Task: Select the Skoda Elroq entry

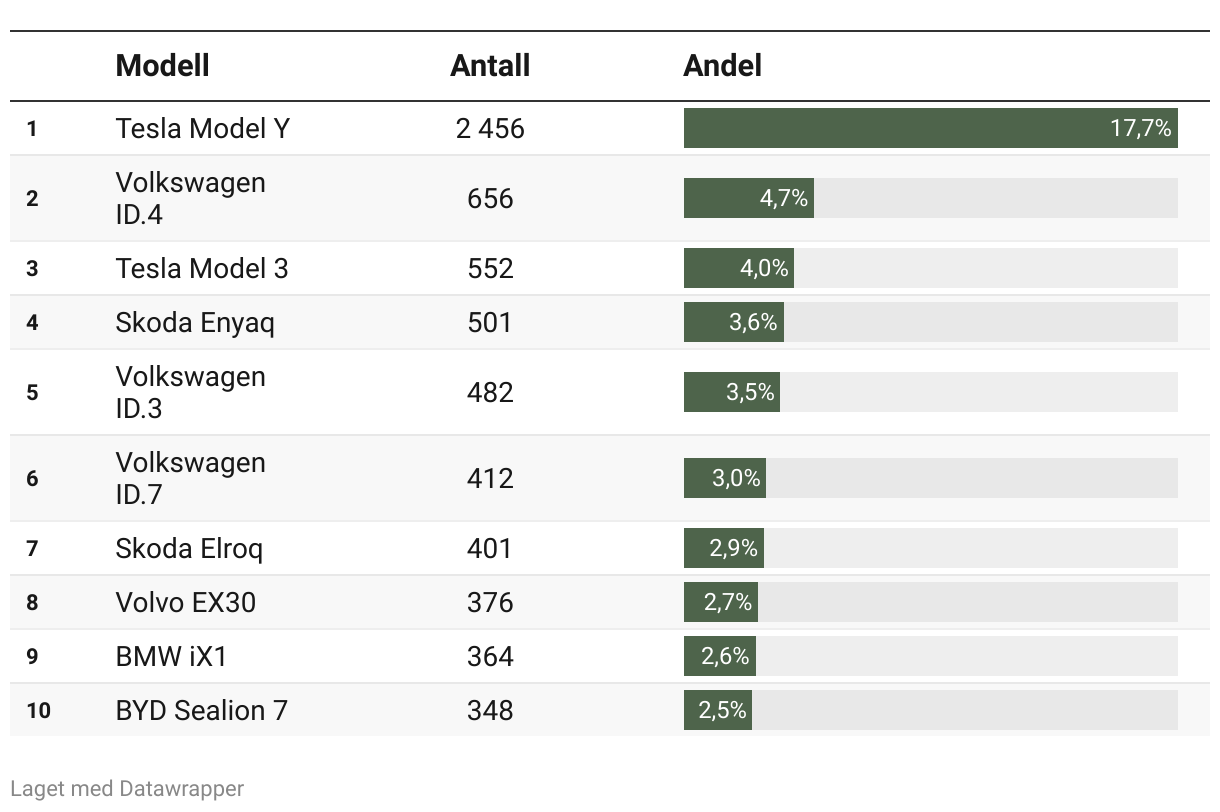Action: coord(189,548)
